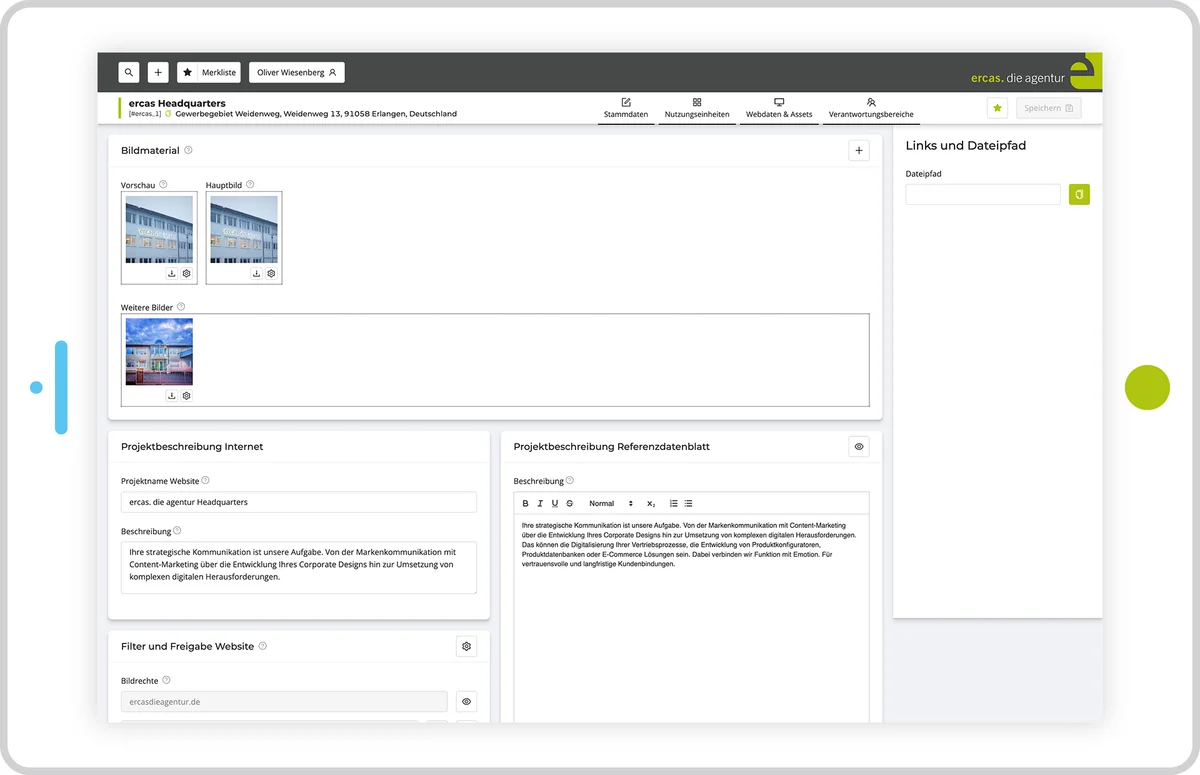Toggle the green favorite star near Speichern
Screen dimensions: 1200x775
(x=996, y=107)
